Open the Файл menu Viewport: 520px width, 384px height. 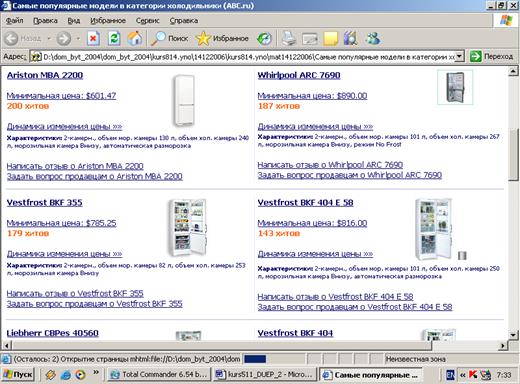(15, 21)
